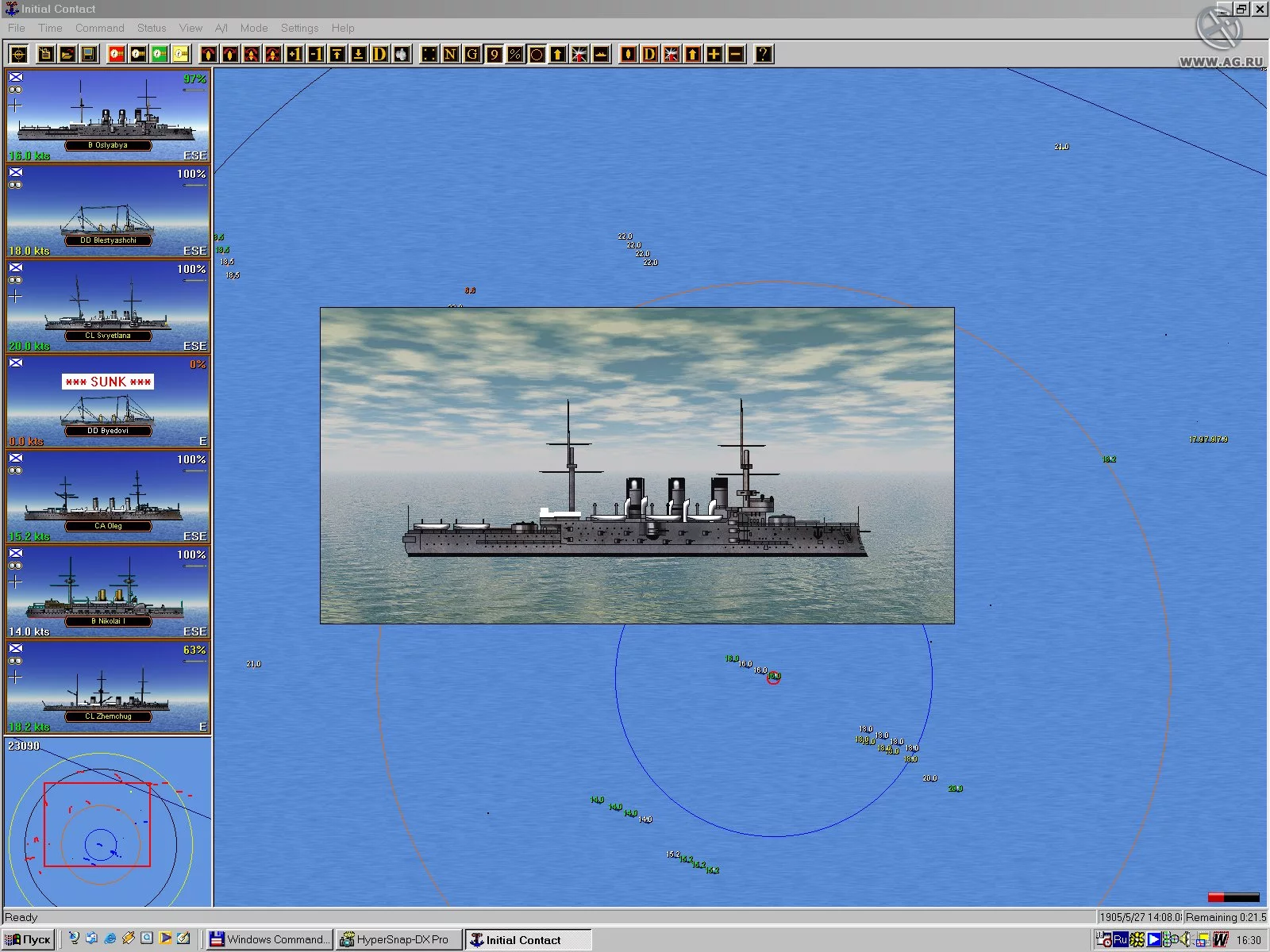Image resolution: width=1270 pixels, height=952 pixels.
Task: Open the Mode menu
Action: coord(254,28)
